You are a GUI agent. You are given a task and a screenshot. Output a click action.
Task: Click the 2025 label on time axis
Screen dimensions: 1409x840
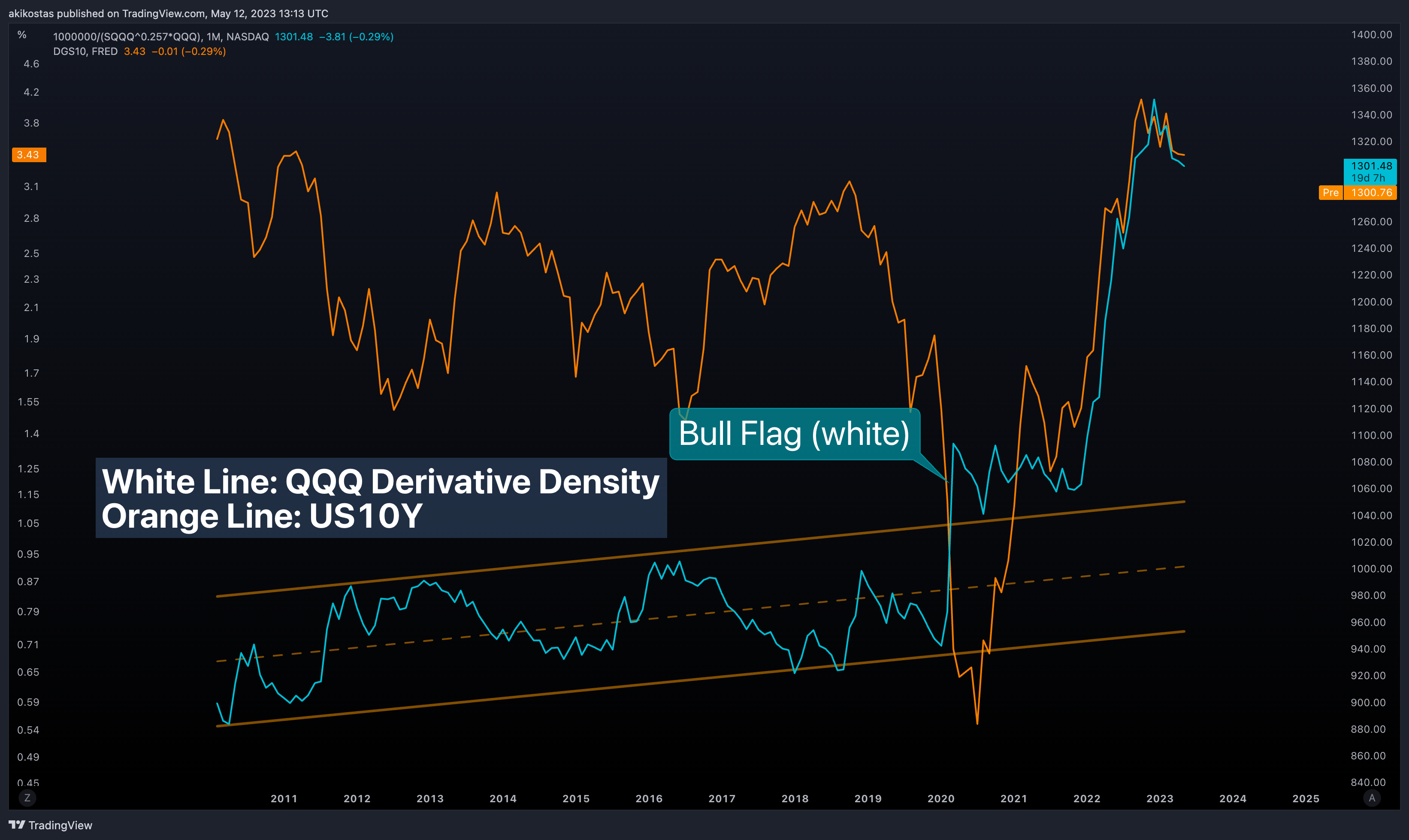click(1306, 799)
